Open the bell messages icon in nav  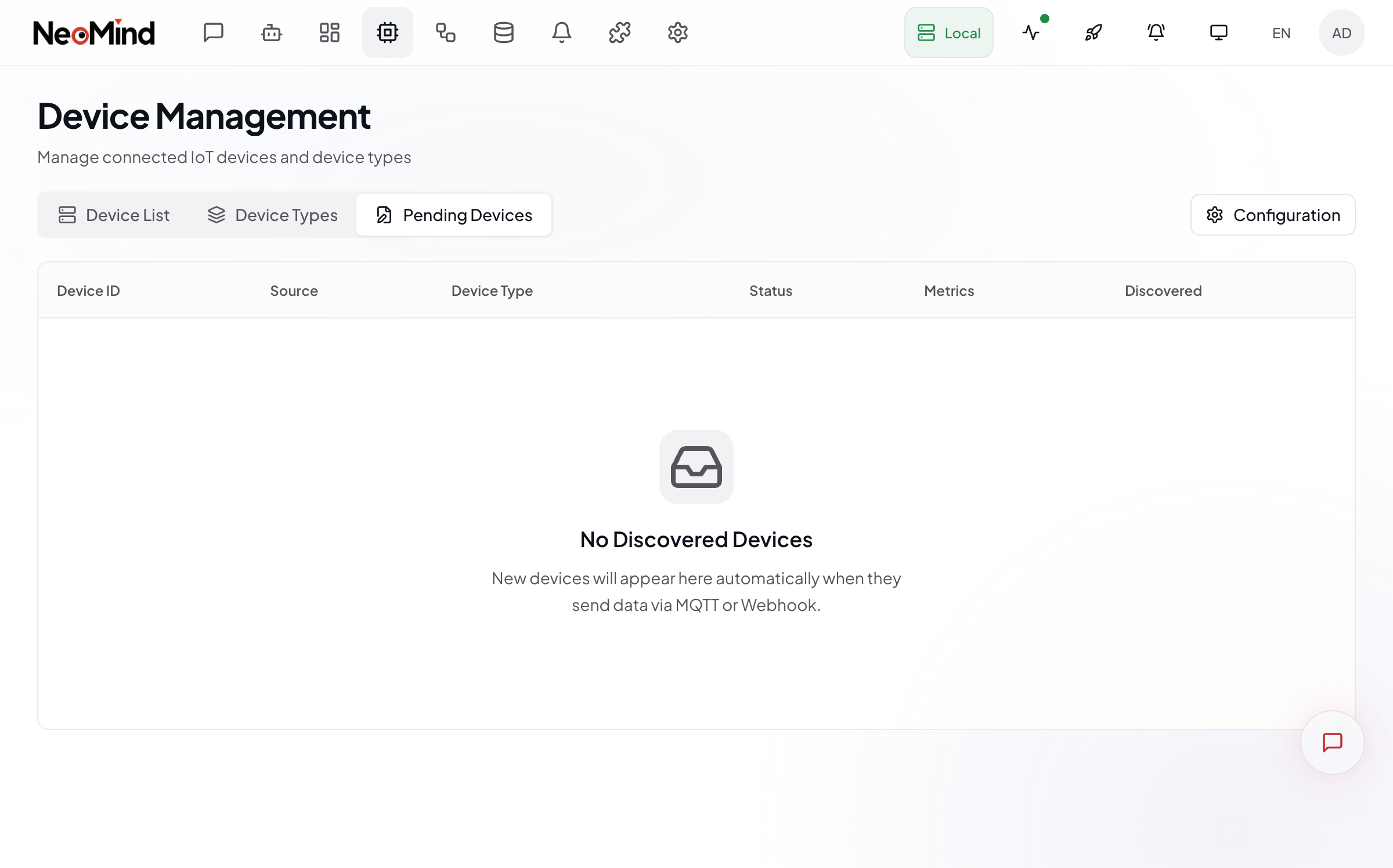pyautogui.click(x=562, y=32)
